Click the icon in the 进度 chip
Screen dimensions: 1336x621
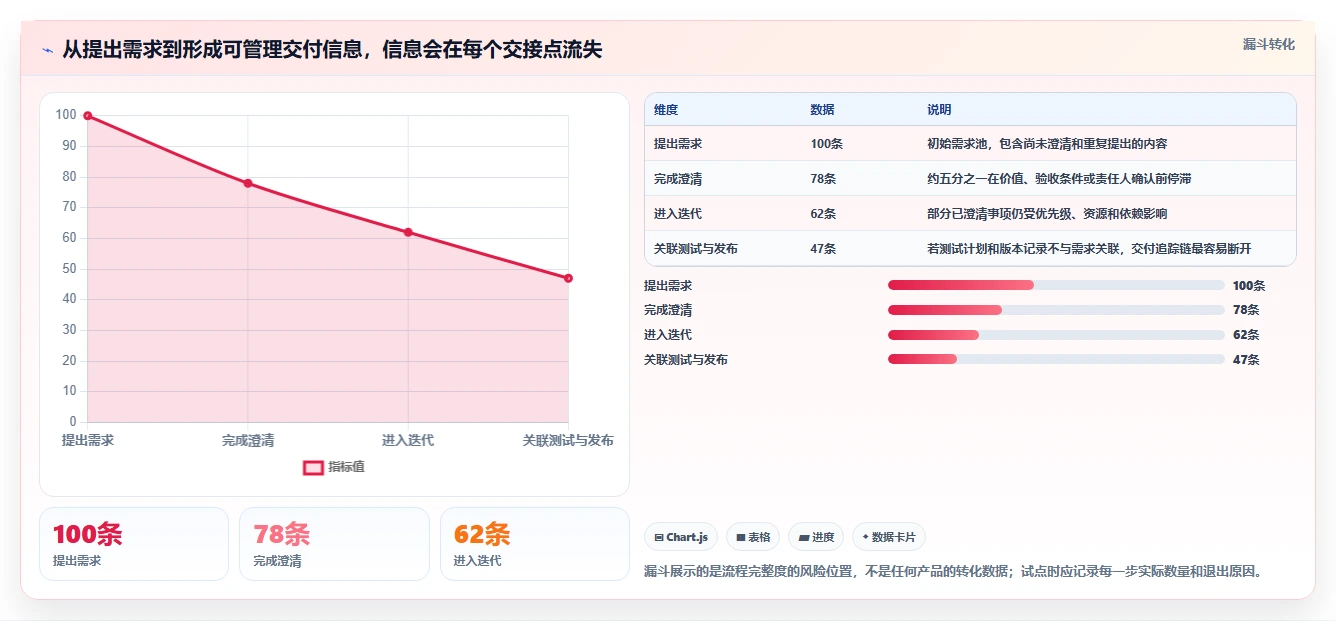tap(803, 537)
